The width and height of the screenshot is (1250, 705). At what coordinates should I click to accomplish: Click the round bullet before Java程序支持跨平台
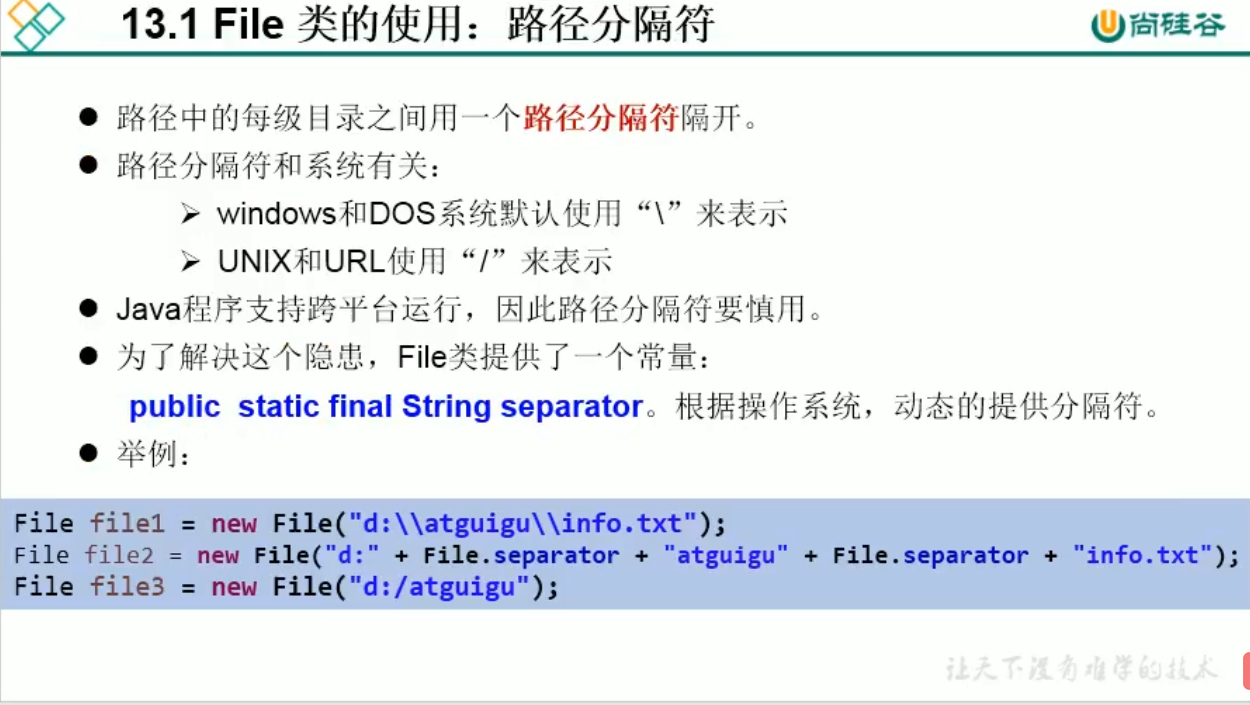(x=89, y=308)
